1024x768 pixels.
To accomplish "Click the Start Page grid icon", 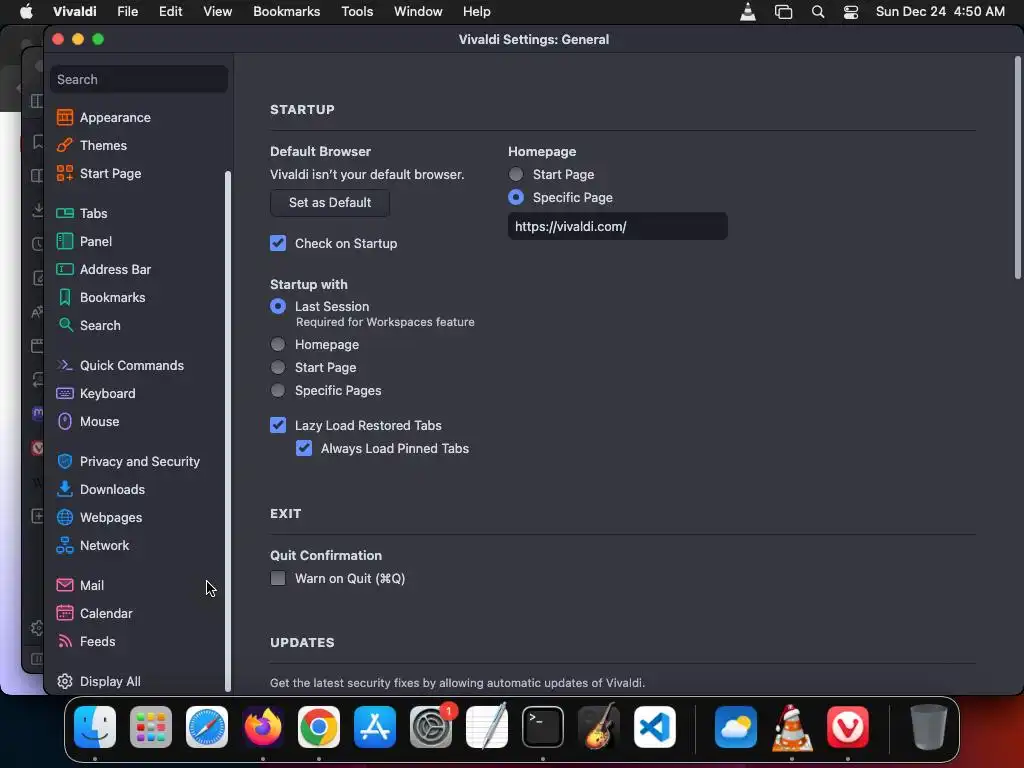I will (x=65, y=173).
